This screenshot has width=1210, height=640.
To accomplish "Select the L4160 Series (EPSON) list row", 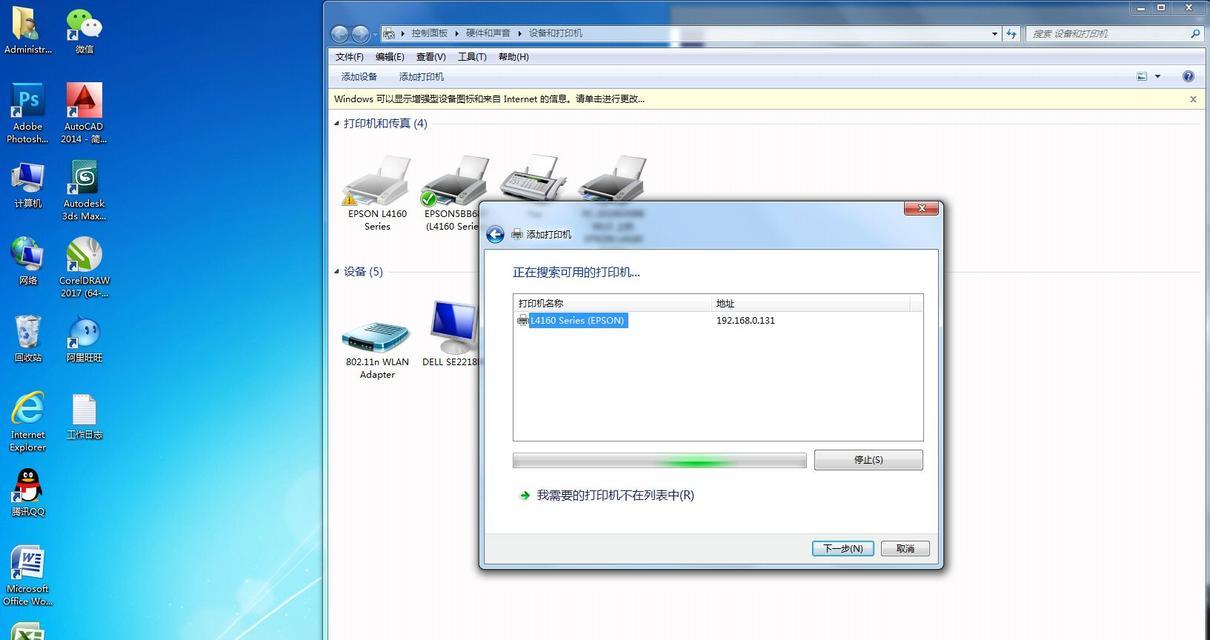I will click(718, 320).
